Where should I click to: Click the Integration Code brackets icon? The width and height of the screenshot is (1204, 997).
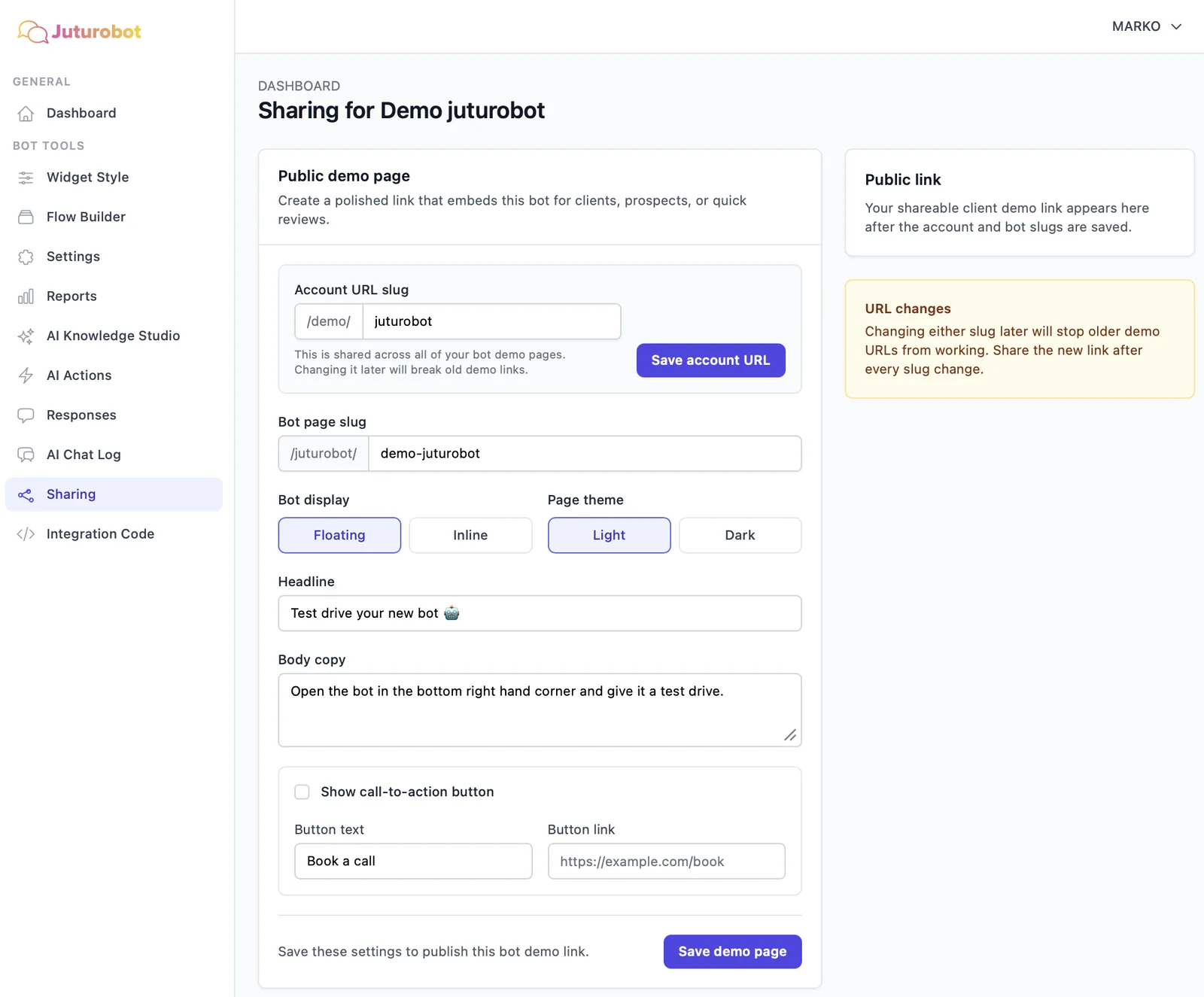[26, 534]
